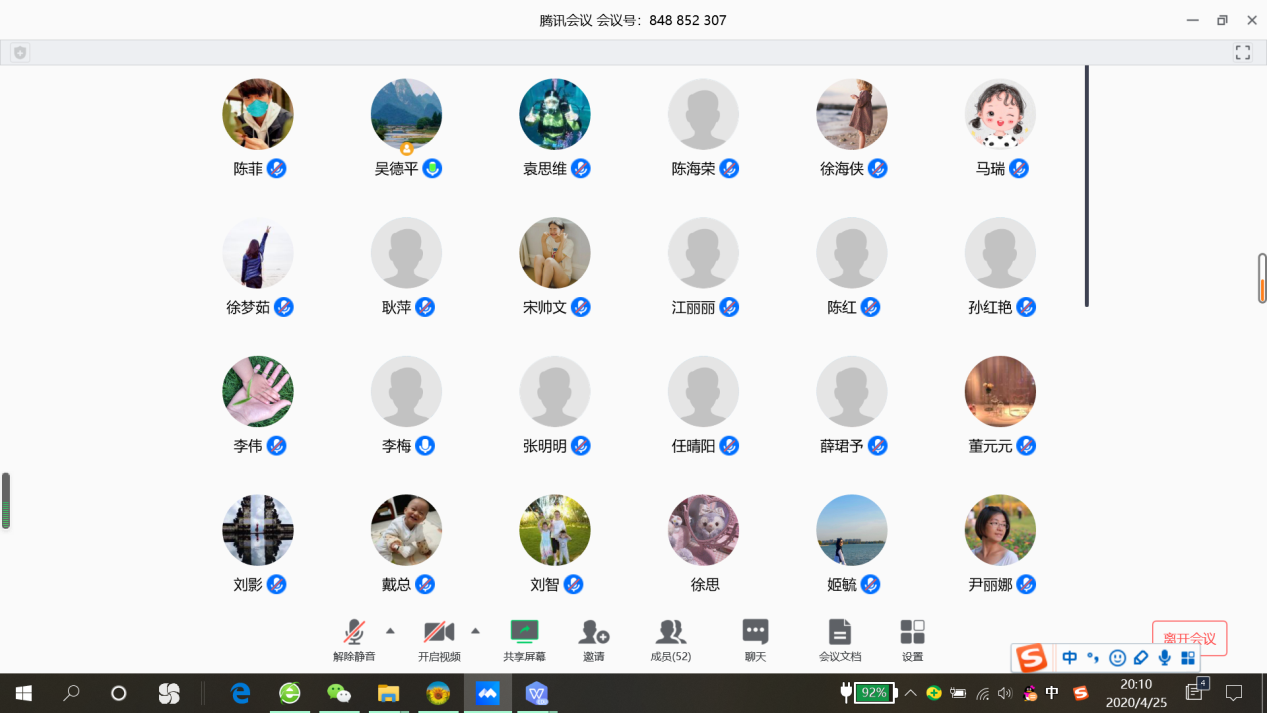Expand video options arrow beside 开启视频
The image size is (1267, 713).
pyautogui.click(x=475, y=631)
